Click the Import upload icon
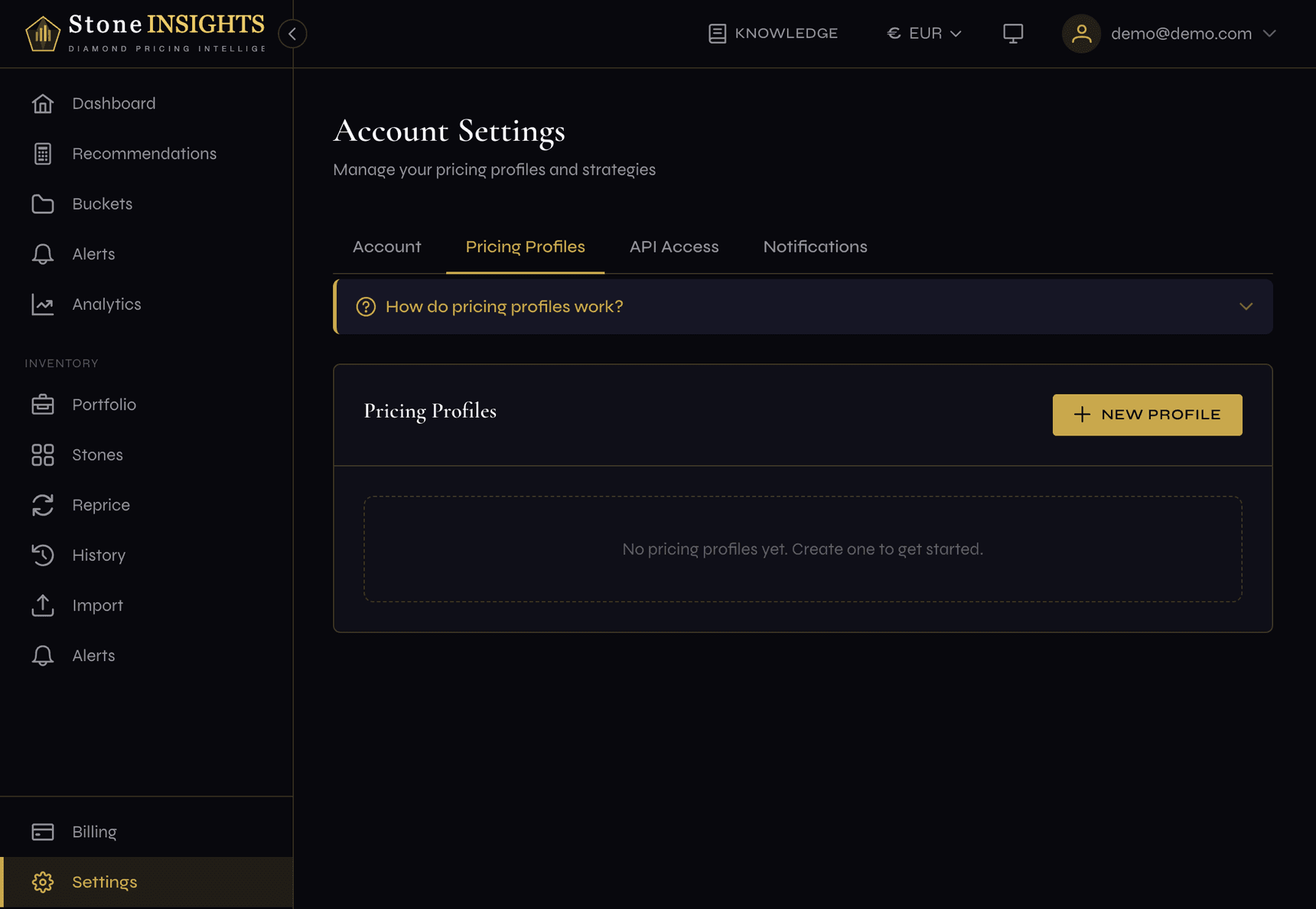 point(43,604)
